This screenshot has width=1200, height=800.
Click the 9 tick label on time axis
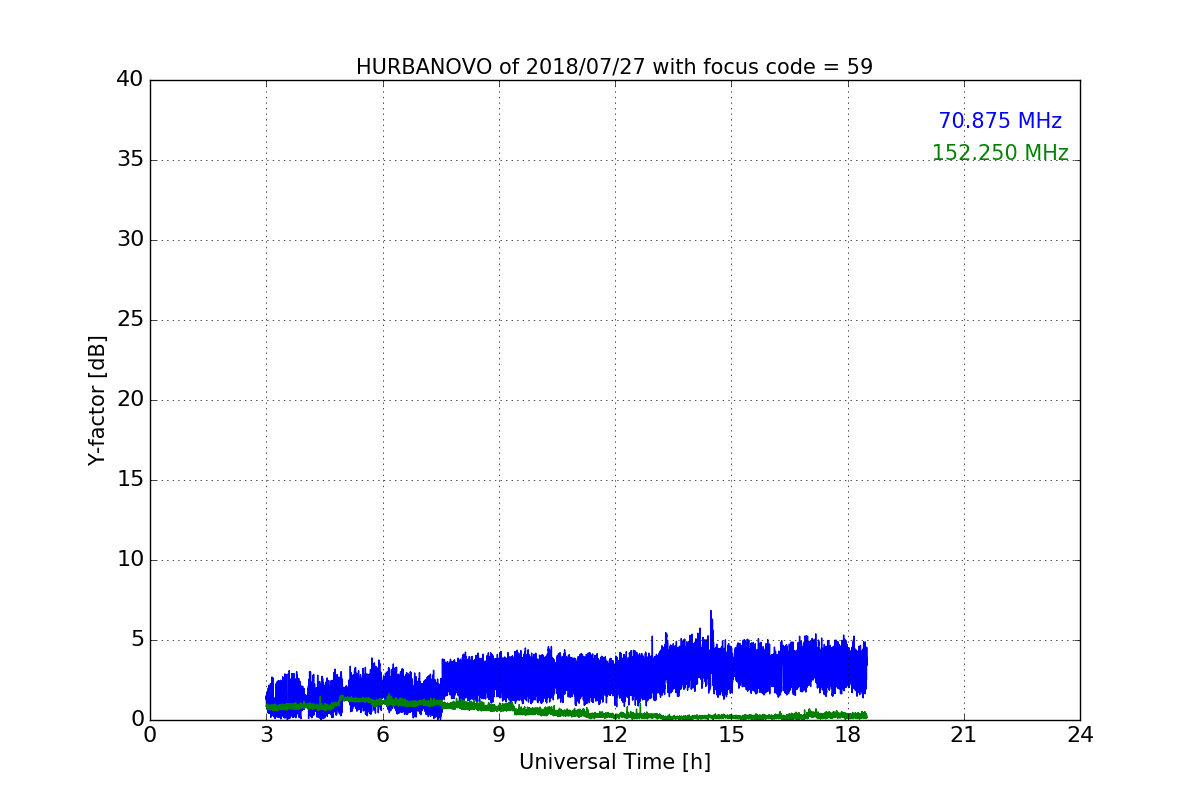click(499, 735)
